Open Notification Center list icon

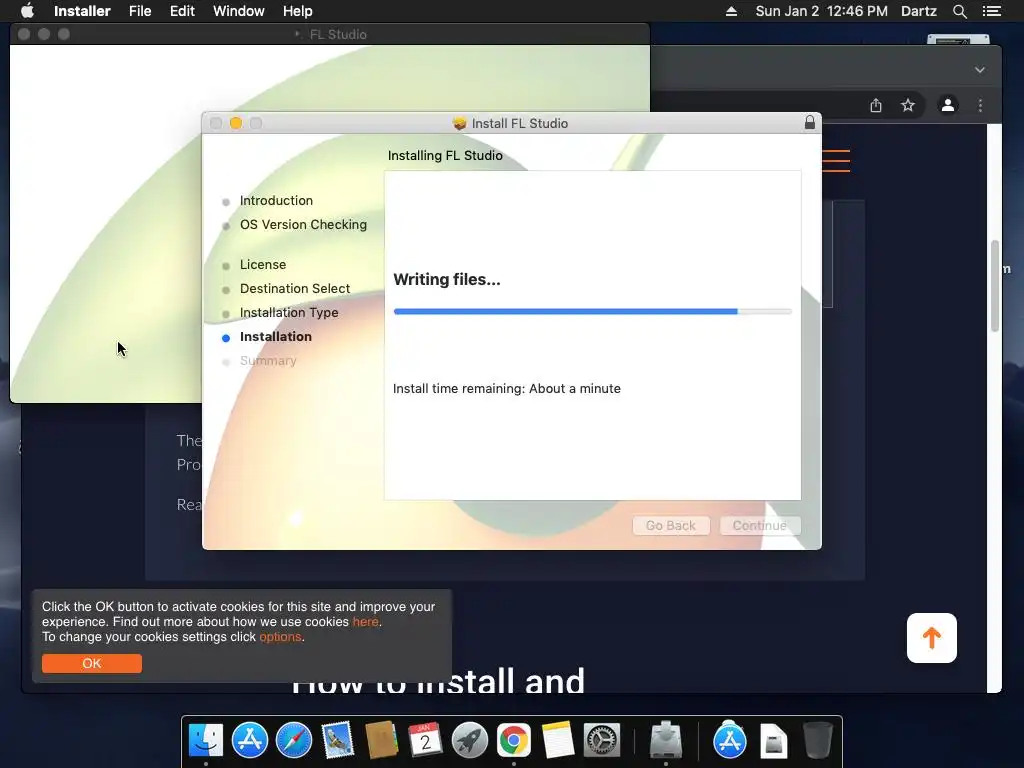pos(991,11)
